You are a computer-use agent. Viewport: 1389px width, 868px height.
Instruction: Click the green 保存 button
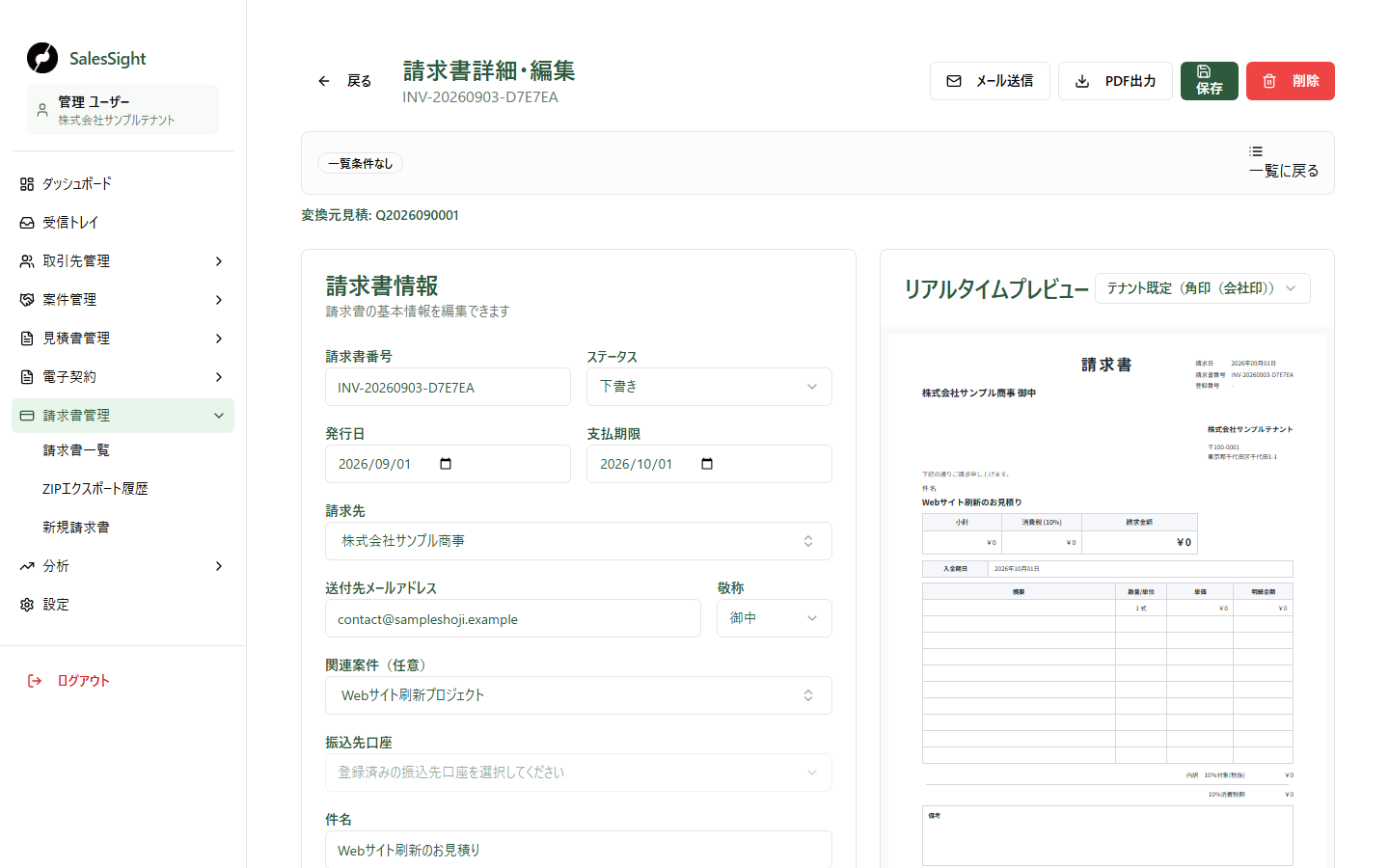1210,81
